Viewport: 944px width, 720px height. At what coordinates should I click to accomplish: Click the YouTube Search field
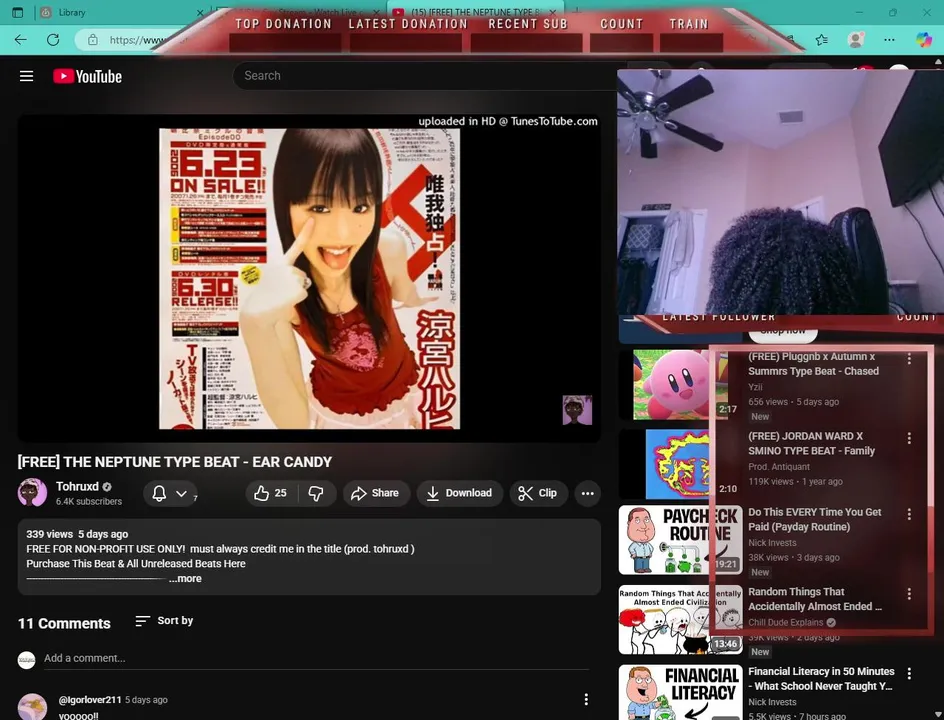(430, 76)
